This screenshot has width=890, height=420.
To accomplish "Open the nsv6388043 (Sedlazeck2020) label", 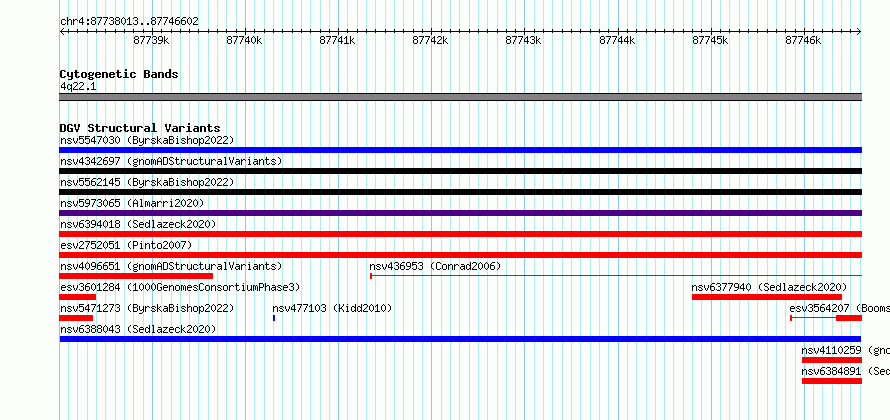I will (x=138, y=329).
